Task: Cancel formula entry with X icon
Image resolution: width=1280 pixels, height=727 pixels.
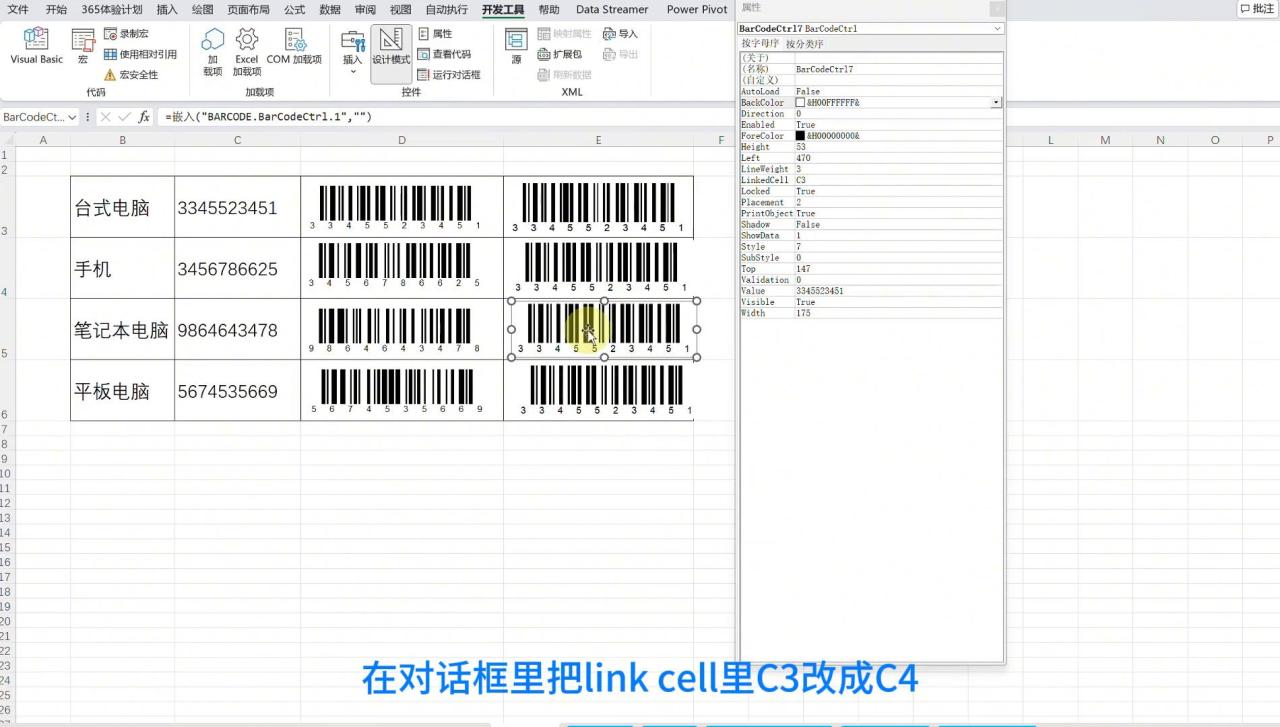Action: pos(106,117)
